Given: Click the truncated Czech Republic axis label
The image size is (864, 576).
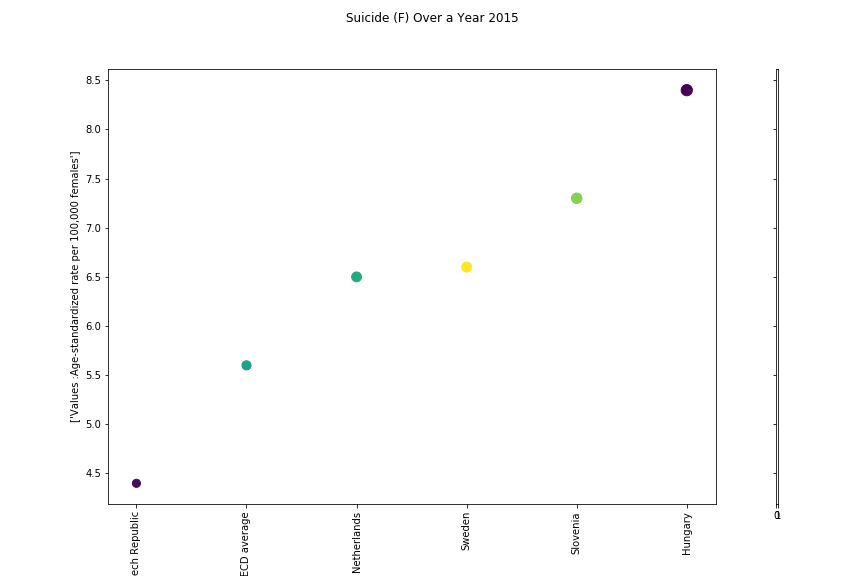Looking at the screenshot, I should [136, 546].
